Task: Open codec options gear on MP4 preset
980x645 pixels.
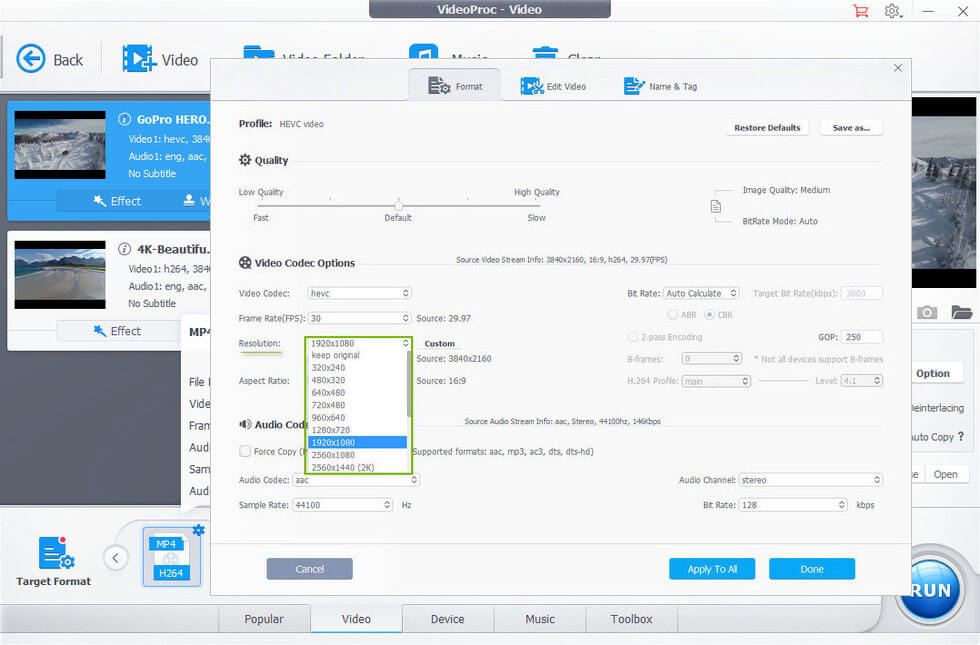Action: point(199,530)
